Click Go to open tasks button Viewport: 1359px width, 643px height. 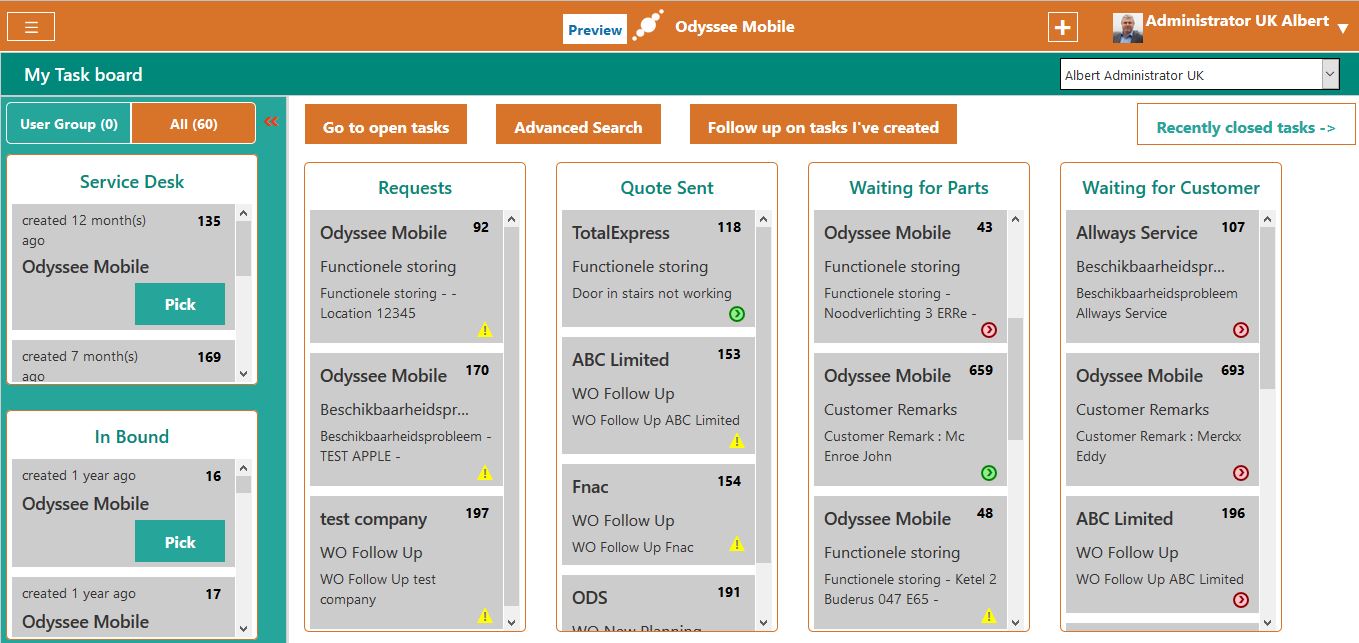[x=386, y=125]
